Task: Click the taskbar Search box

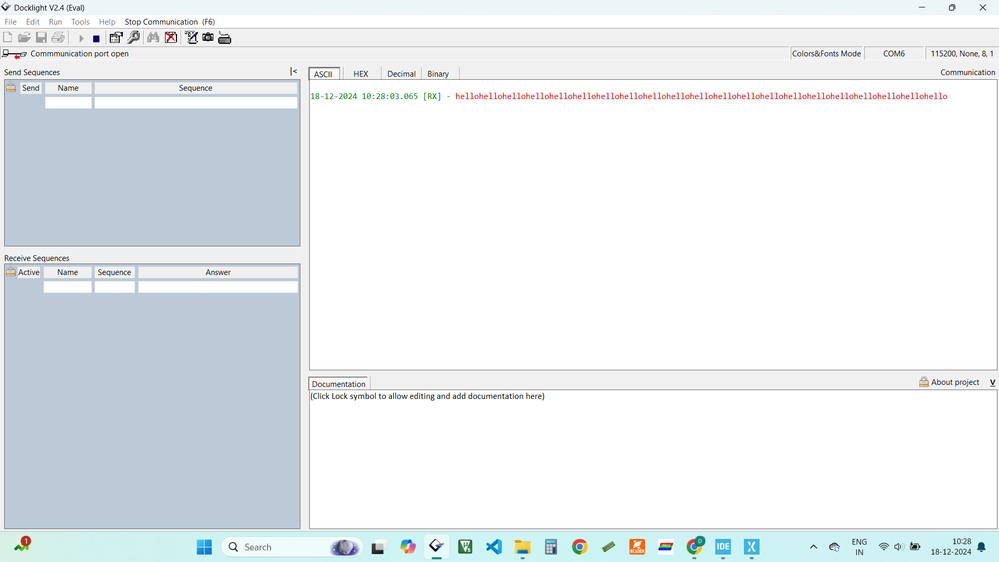Action: [292, 547]
